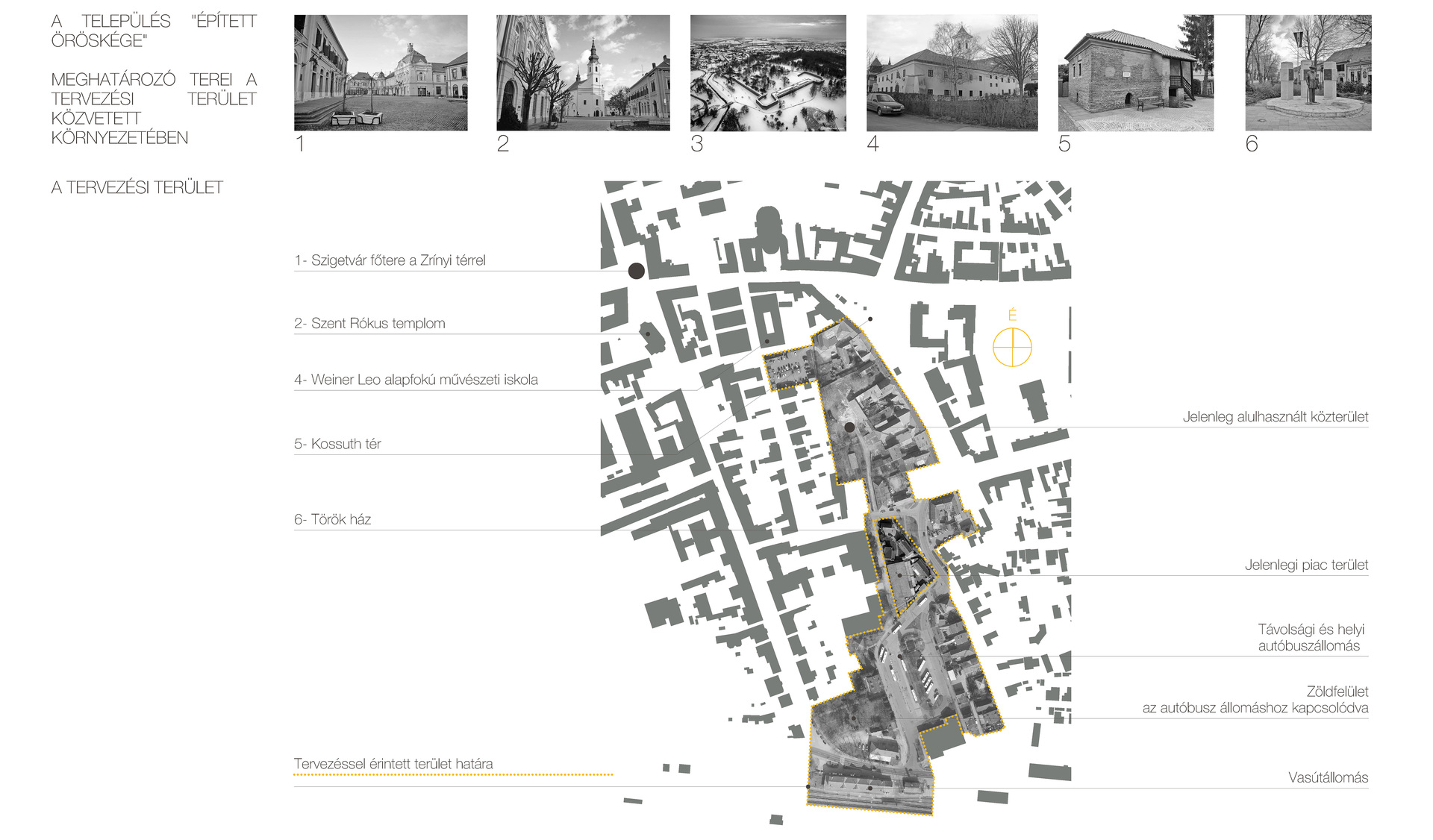Image resolution: width=1433 pixels, height=840 pixels.
Task: Click number 4 under school photo
Action: 873,143
